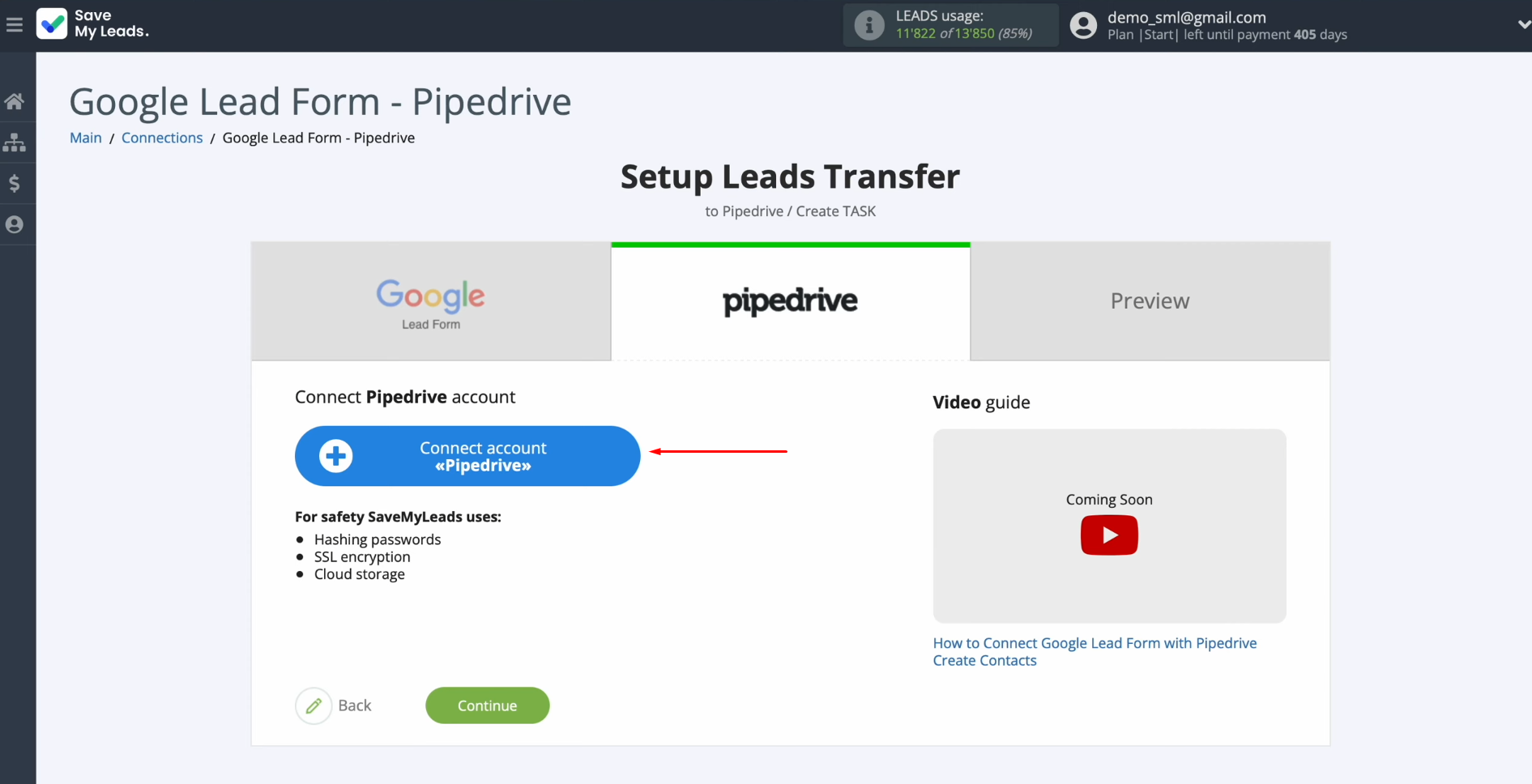Click the pencil icon next to Back
The height and width of the screenshot is (784, 1532).
coord(314,705)
